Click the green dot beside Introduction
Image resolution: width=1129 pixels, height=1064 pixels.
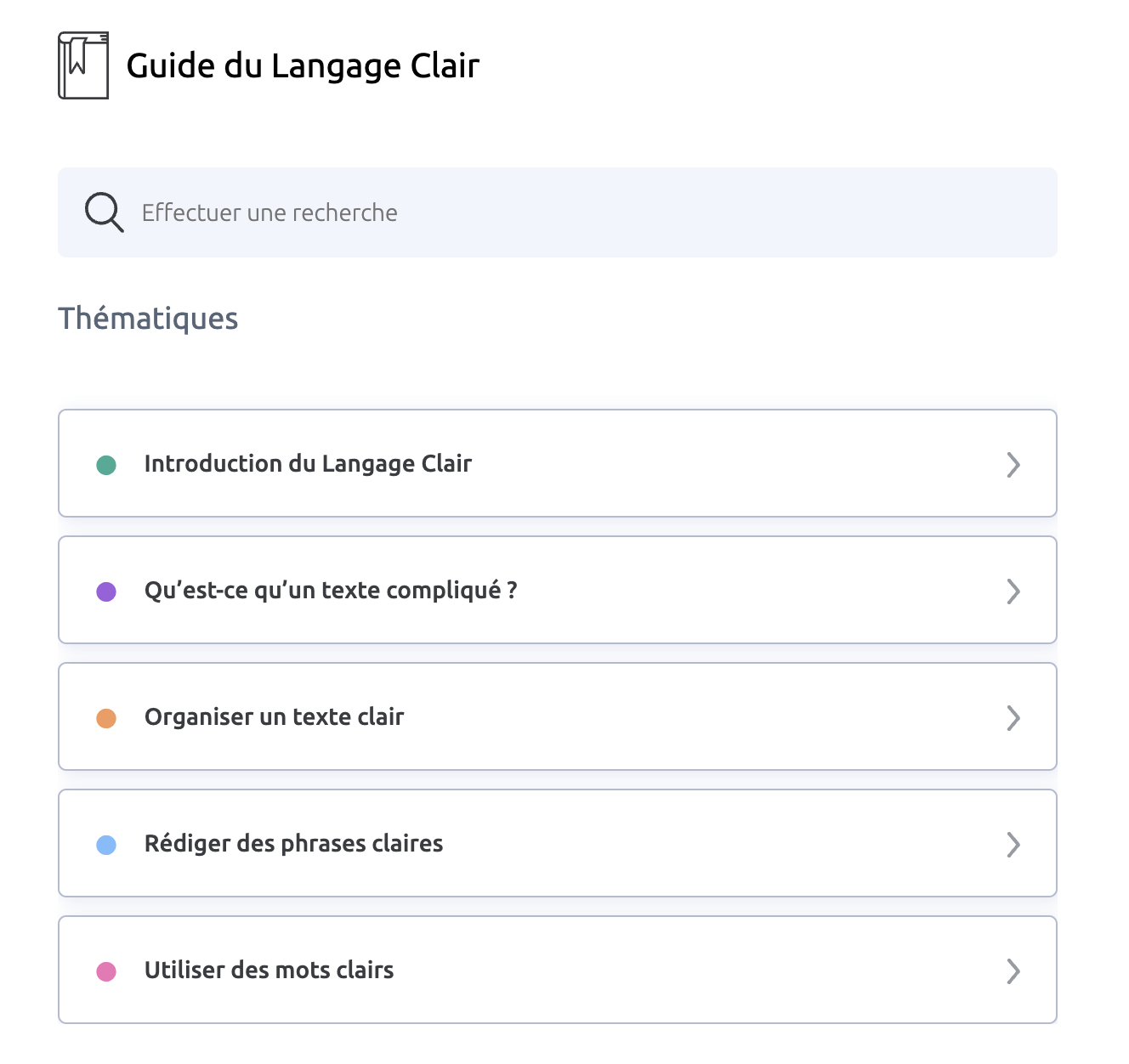[106, 465]
